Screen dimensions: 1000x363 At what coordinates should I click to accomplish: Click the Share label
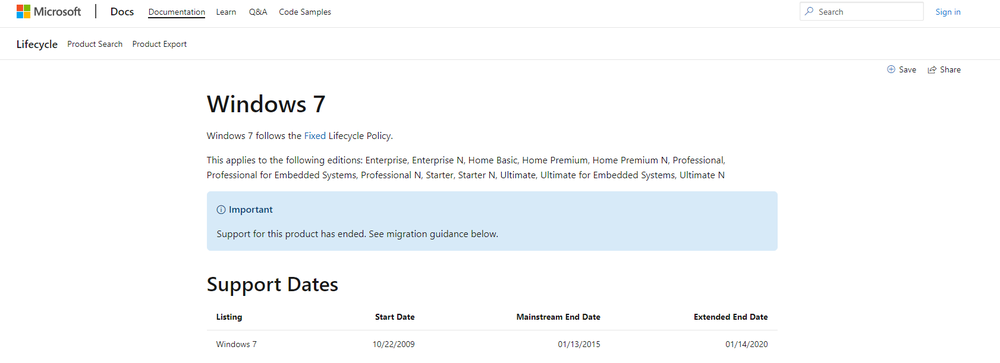coord(950,70)
